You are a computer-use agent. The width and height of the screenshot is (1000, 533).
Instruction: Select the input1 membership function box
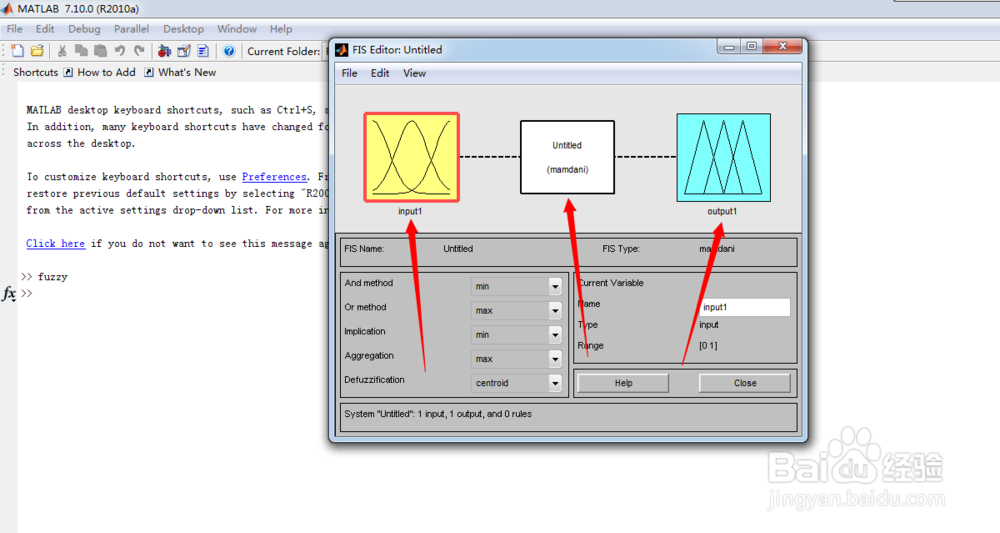click(411, 157)
